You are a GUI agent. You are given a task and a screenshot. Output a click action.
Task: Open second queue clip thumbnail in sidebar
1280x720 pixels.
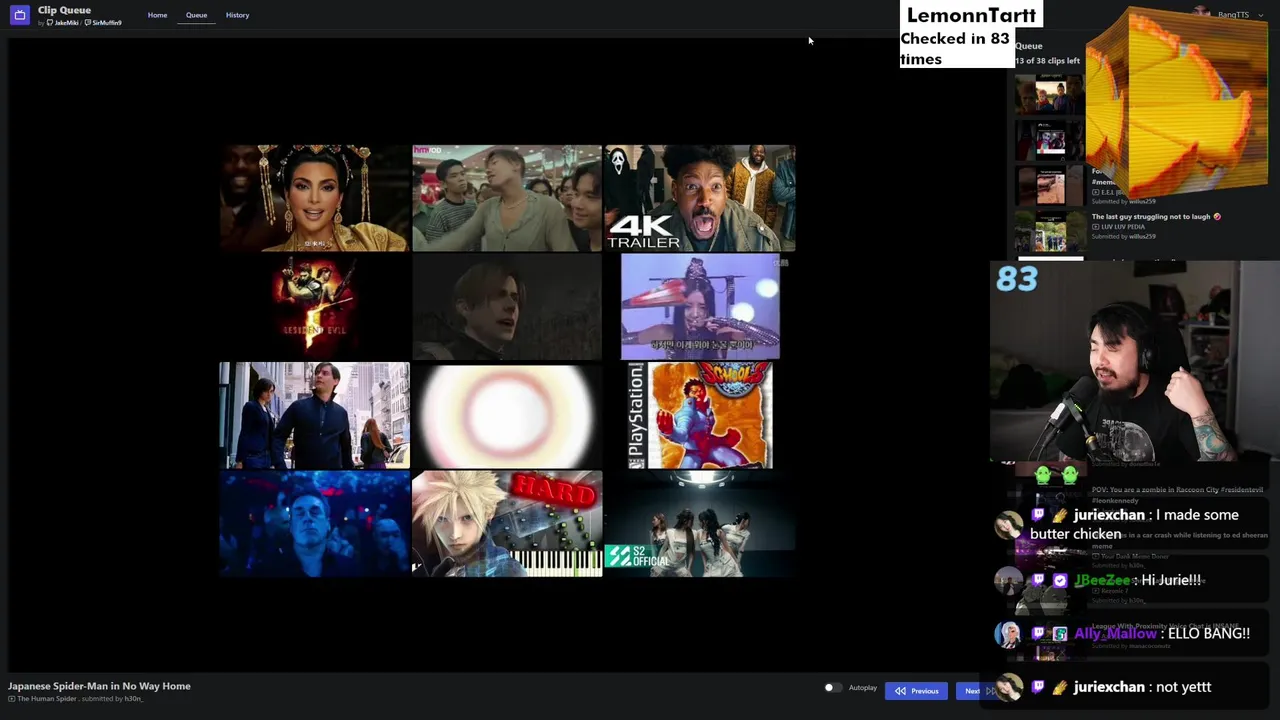(1049, 141)
